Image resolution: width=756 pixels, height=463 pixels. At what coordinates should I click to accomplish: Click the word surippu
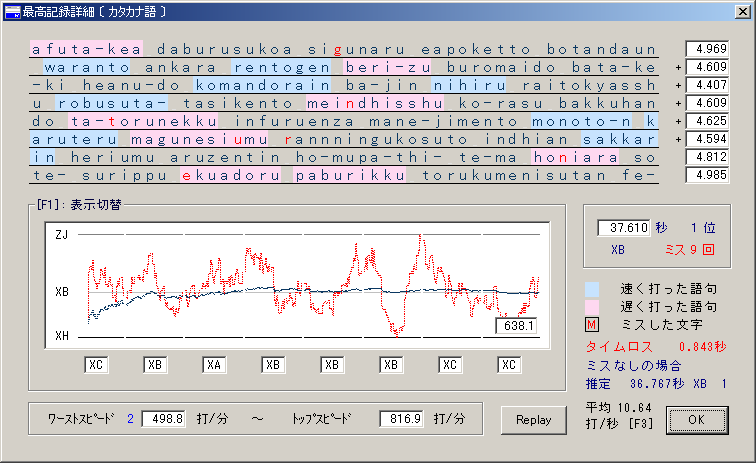coord(124,175)
